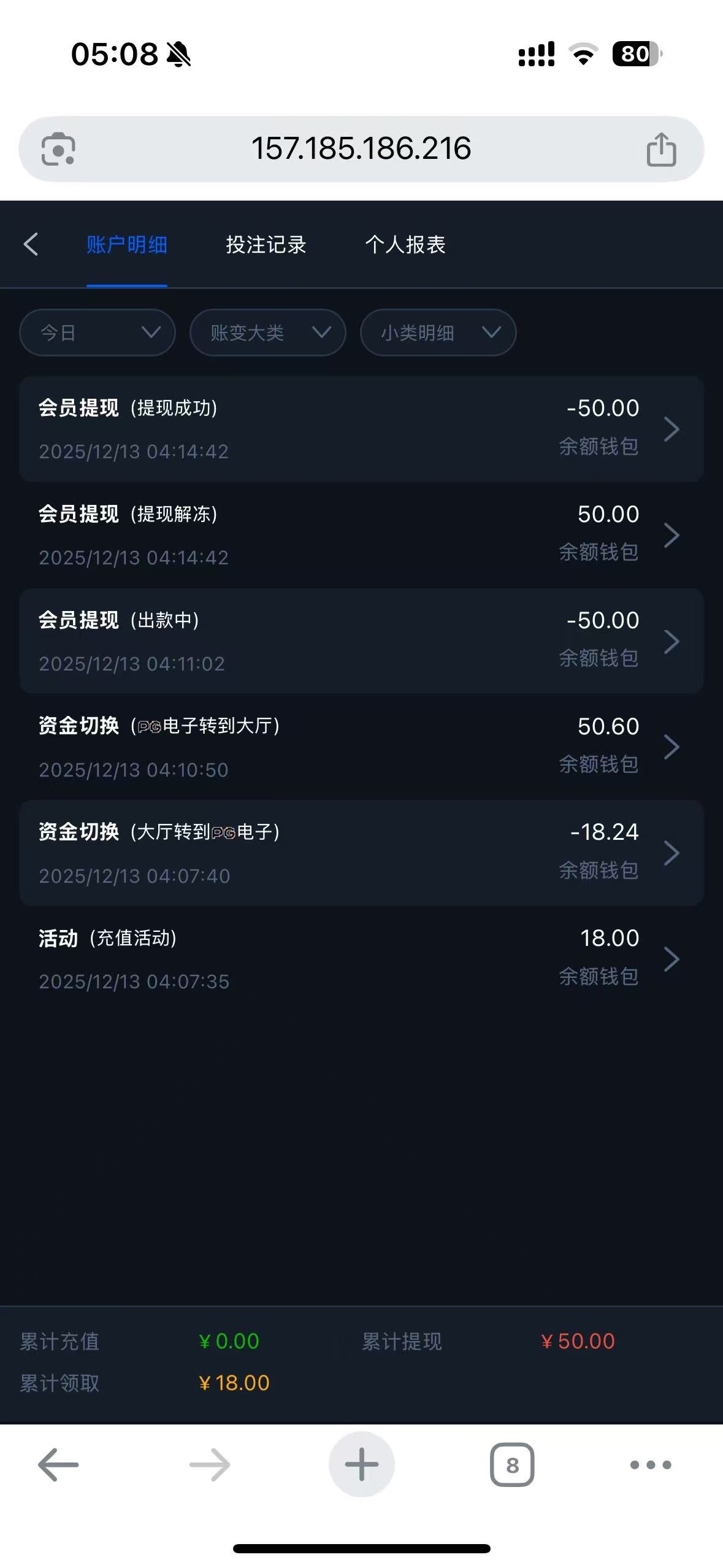Switch to the 个人报表 tab
This screenshot has width=723, height=1568.
(405, 245)
